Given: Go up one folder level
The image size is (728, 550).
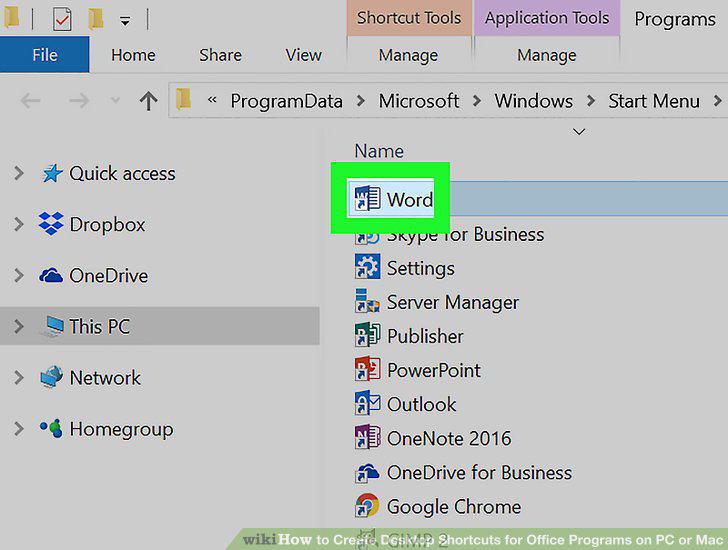Looking at the screenshot, I should coord(148,100).
